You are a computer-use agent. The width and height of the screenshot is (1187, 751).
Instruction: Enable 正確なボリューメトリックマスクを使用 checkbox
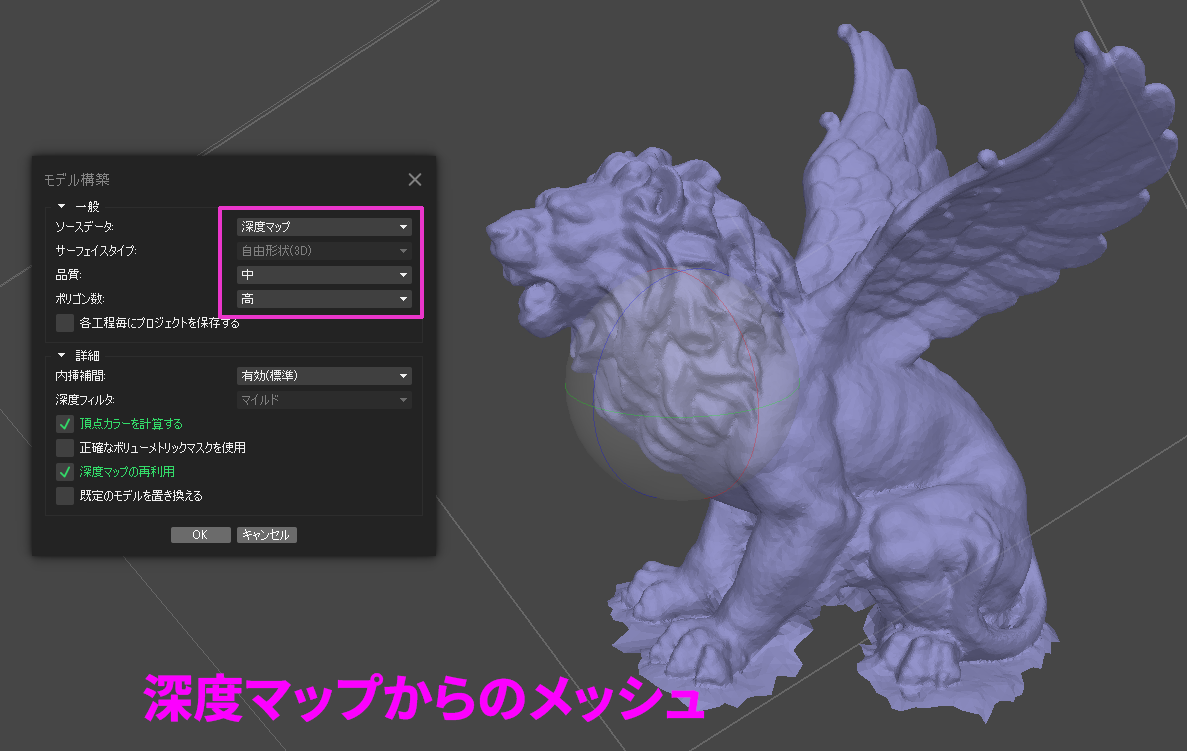click(65, 448)
